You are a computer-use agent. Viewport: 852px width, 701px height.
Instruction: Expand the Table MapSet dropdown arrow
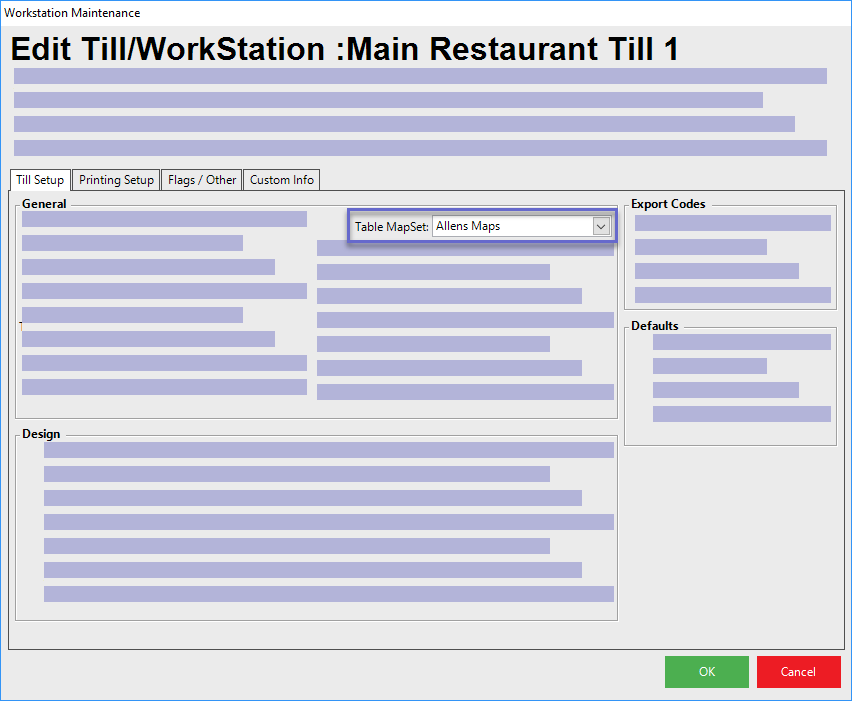[601, 227]
